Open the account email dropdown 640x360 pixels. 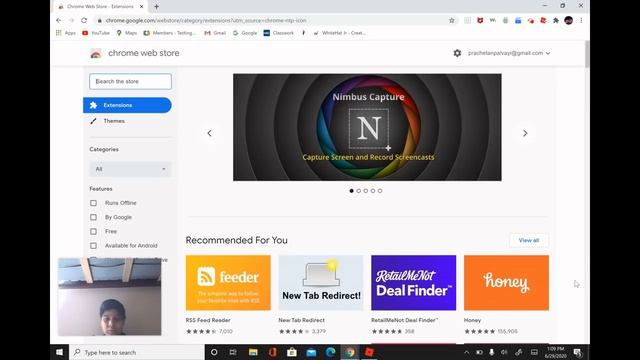tap(509, 53)
